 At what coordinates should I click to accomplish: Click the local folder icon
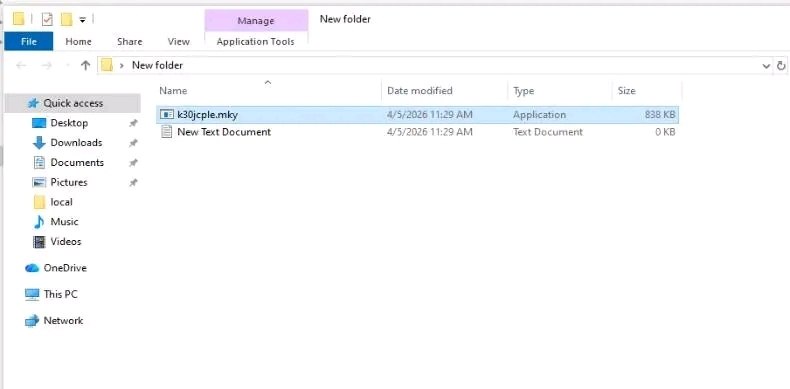click(x=39, y=202)
